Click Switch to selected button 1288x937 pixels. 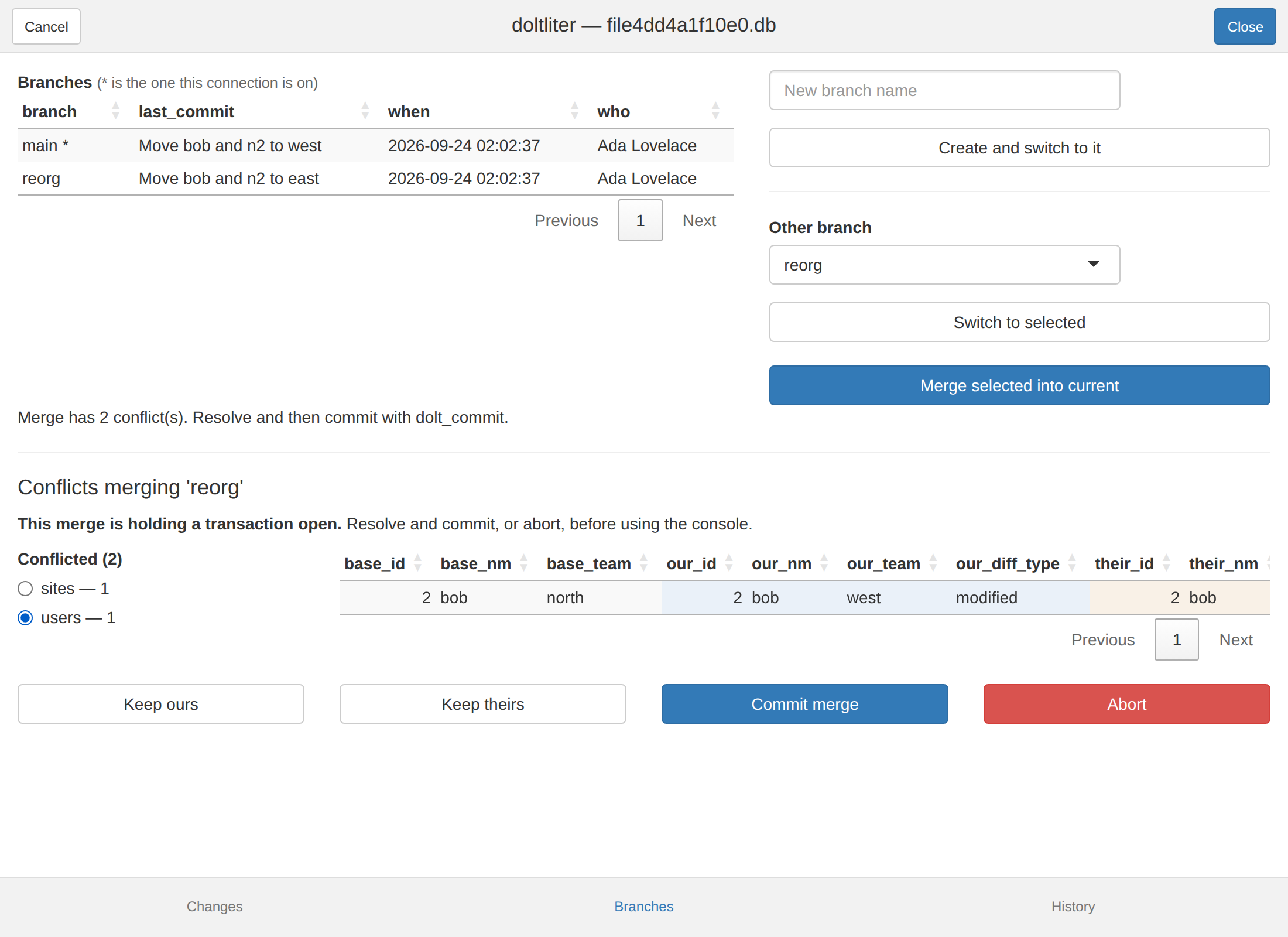coord(1019,322)
